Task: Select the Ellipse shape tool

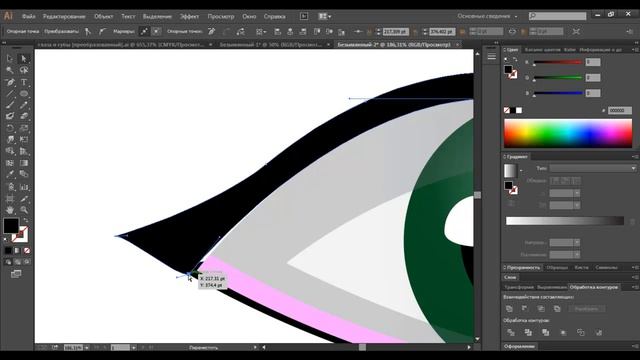Action: point(24,93)
